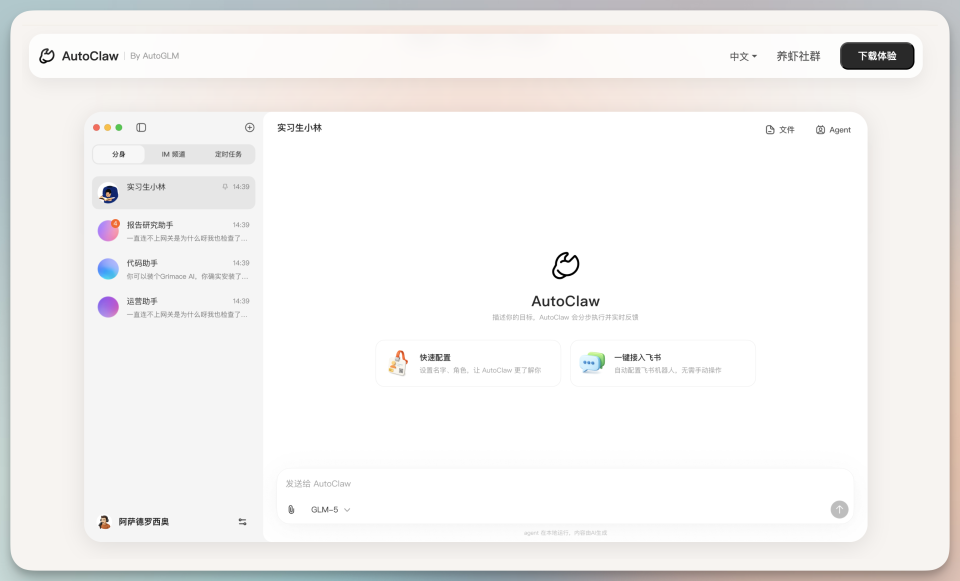Toggle the sidebar collapse icon
Image resolution: width=960 pixels, height=581 pixels.
[x=140, y=127]
